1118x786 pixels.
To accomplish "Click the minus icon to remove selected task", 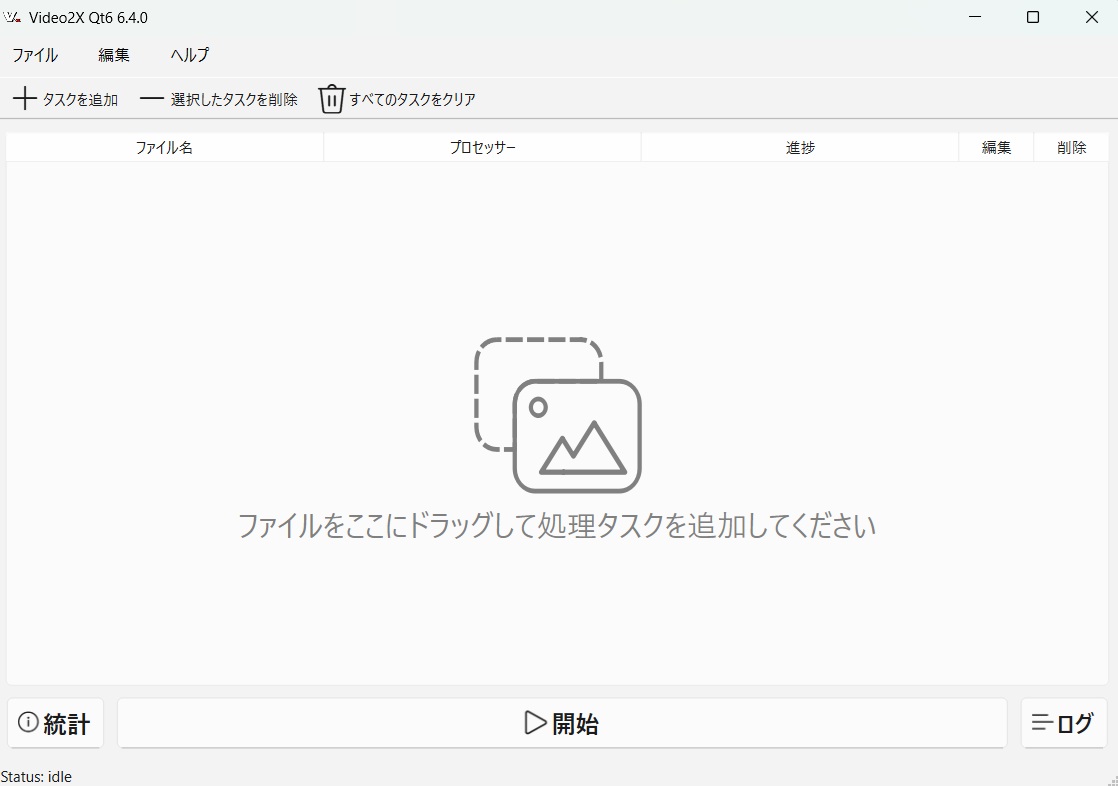I will tap(152, 99).
